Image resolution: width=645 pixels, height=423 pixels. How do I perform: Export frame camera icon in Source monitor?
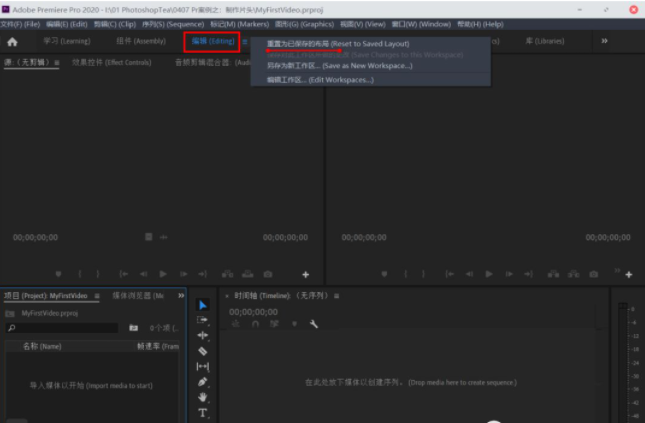click(268, 274)
